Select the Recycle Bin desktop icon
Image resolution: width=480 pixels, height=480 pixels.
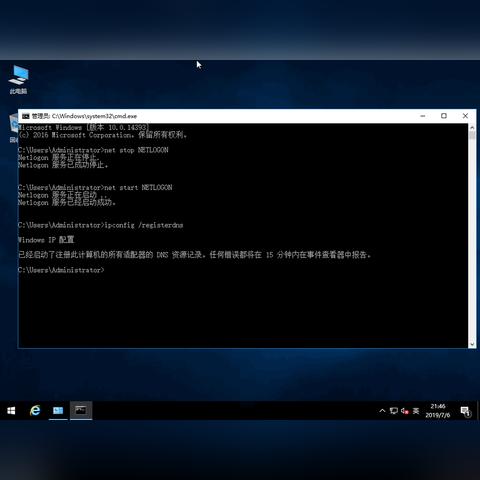14,128
